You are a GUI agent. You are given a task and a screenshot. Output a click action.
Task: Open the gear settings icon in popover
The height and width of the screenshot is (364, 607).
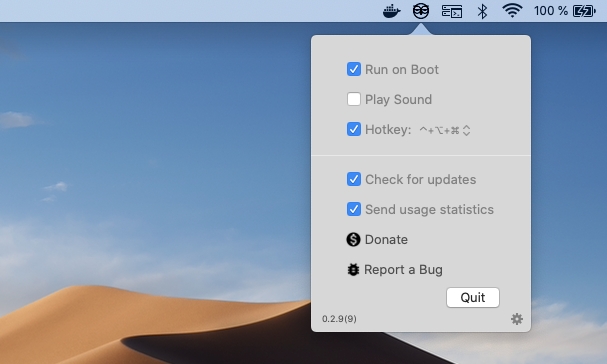517,319
